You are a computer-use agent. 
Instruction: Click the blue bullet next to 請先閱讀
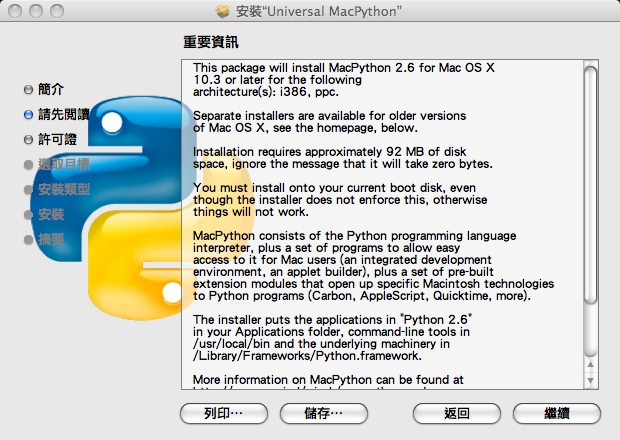28,115
